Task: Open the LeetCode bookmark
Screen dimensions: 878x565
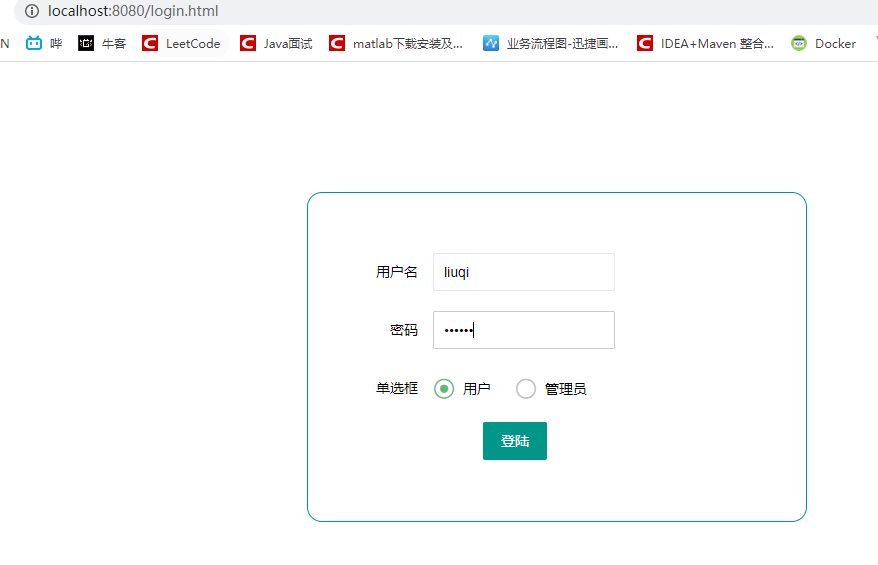Action: [182, 43]
